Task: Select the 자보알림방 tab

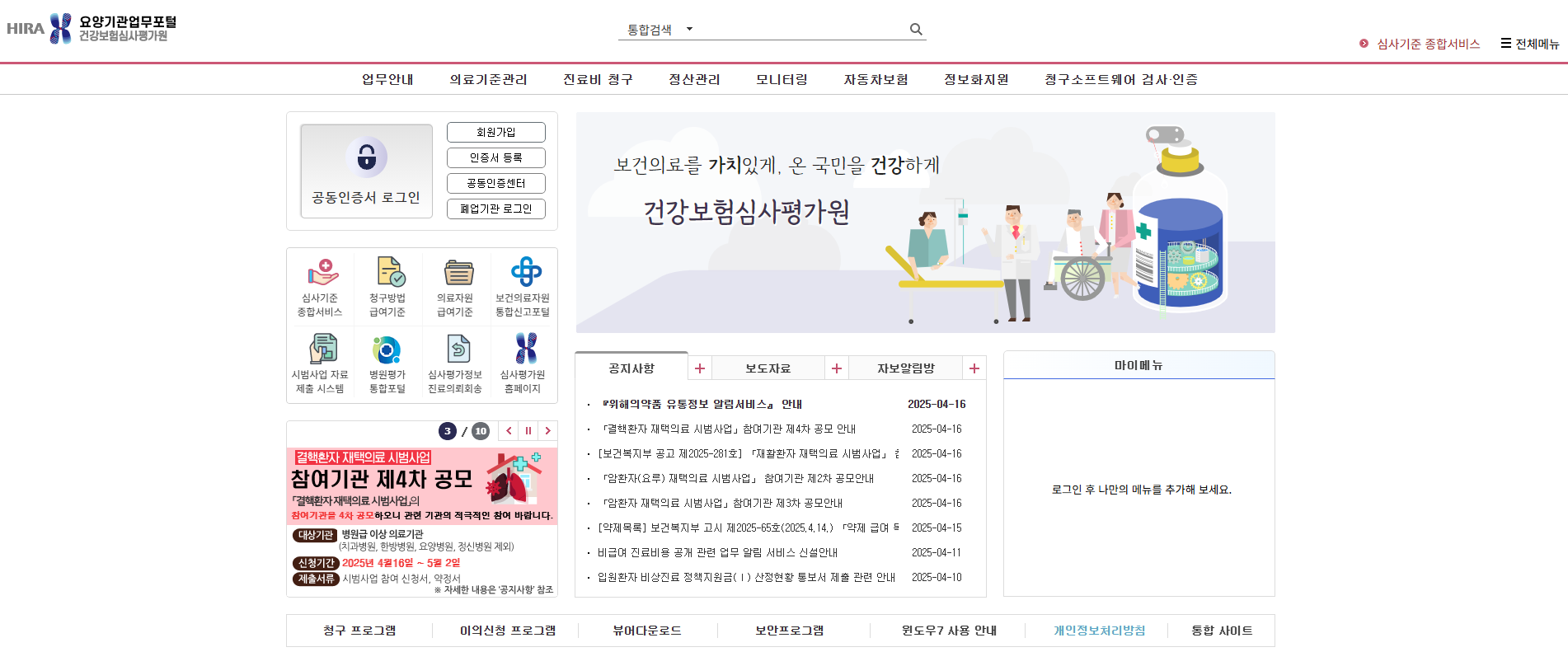Action: tap(906, 368)
